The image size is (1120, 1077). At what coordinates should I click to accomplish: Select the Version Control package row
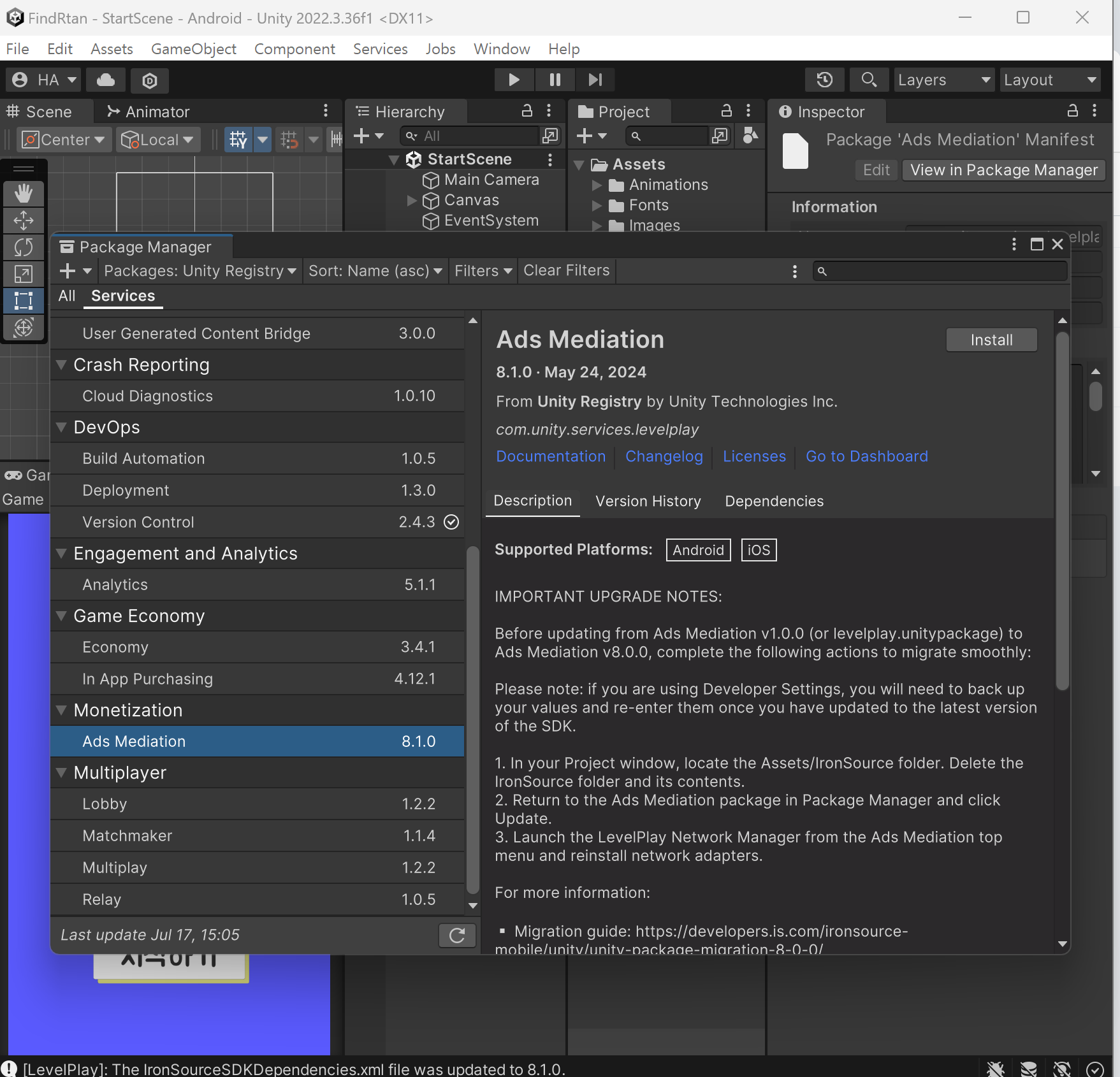pyautogui.click(x=257, y=522)
